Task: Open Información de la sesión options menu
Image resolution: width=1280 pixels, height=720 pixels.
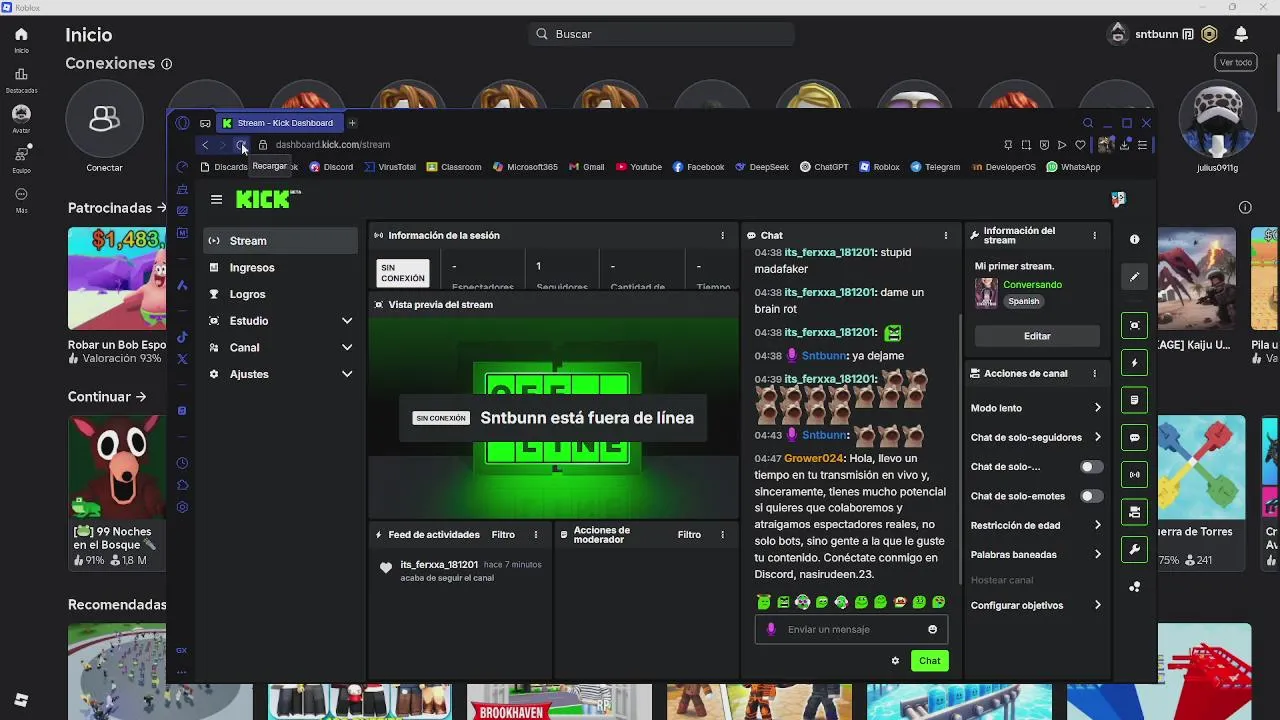Action: click(x=722, y=235)
